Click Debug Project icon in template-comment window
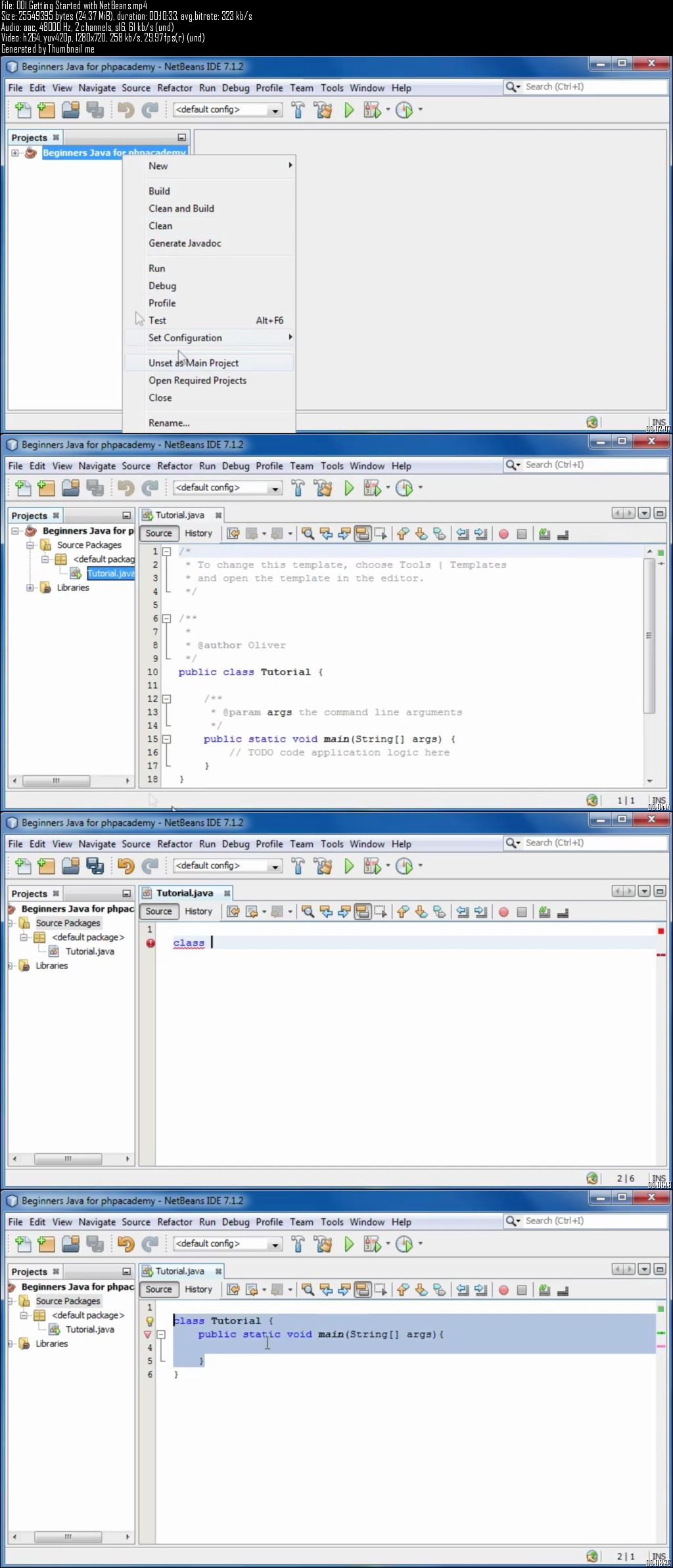 point(372,488)
